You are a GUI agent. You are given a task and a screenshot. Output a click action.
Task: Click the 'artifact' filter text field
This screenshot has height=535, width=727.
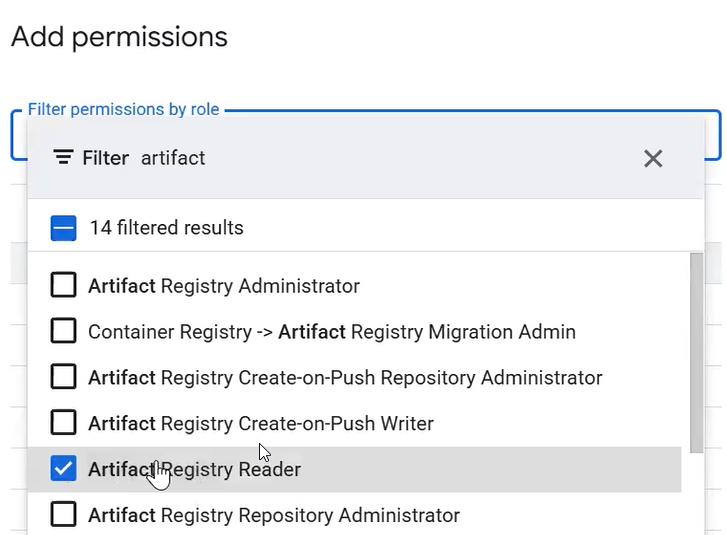click(380, 158)
